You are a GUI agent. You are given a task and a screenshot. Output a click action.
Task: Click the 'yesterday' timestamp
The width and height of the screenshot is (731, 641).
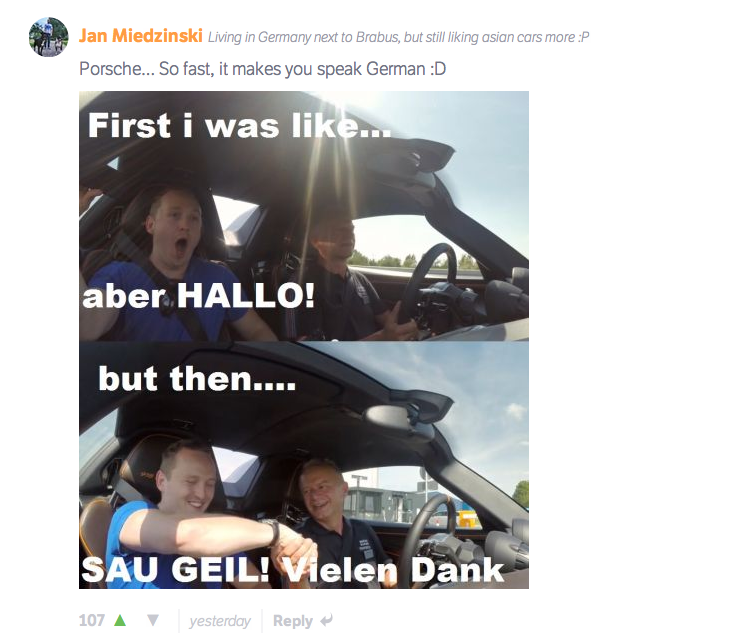point(220,621)
